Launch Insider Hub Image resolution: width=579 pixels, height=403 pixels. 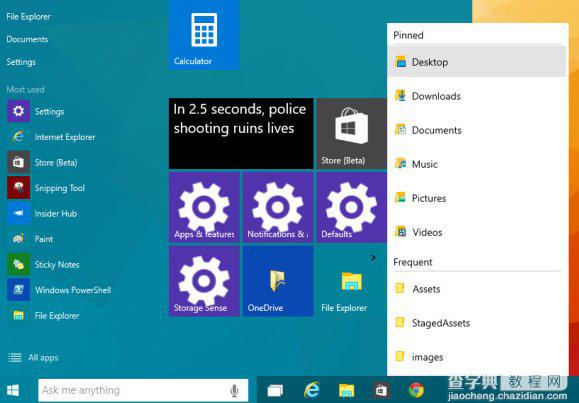coord(42,213)
